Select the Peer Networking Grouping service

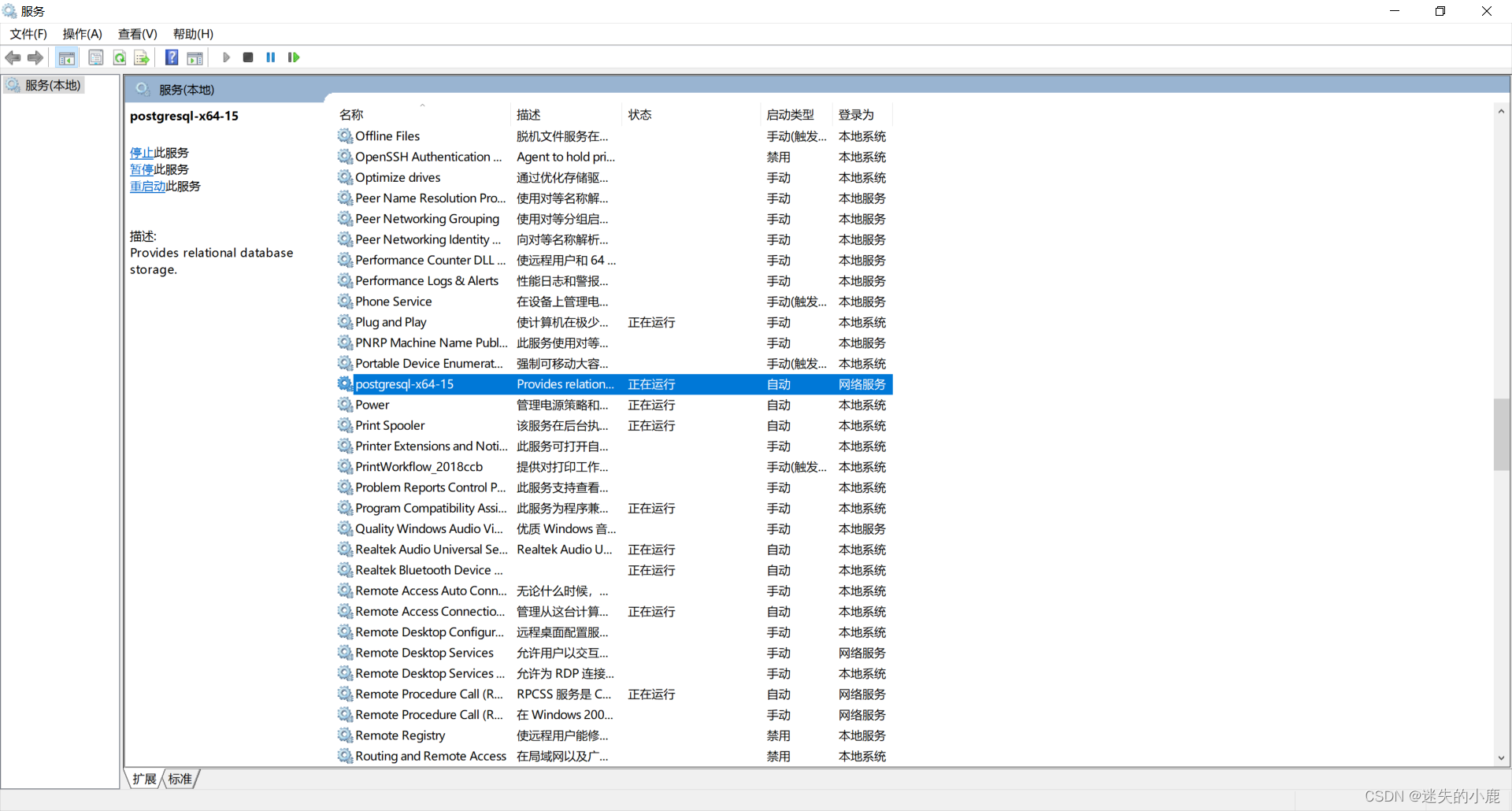[x=614, y=219]
